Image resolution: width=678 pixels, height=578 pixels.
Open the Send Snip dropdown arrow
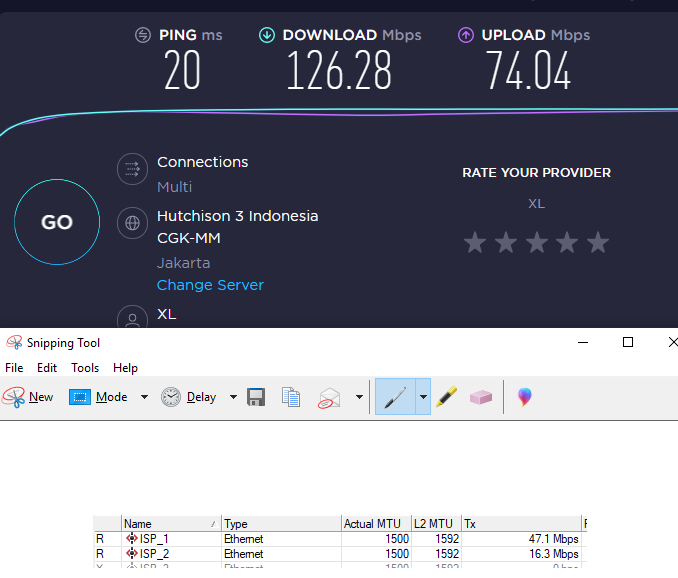[359, 397]
